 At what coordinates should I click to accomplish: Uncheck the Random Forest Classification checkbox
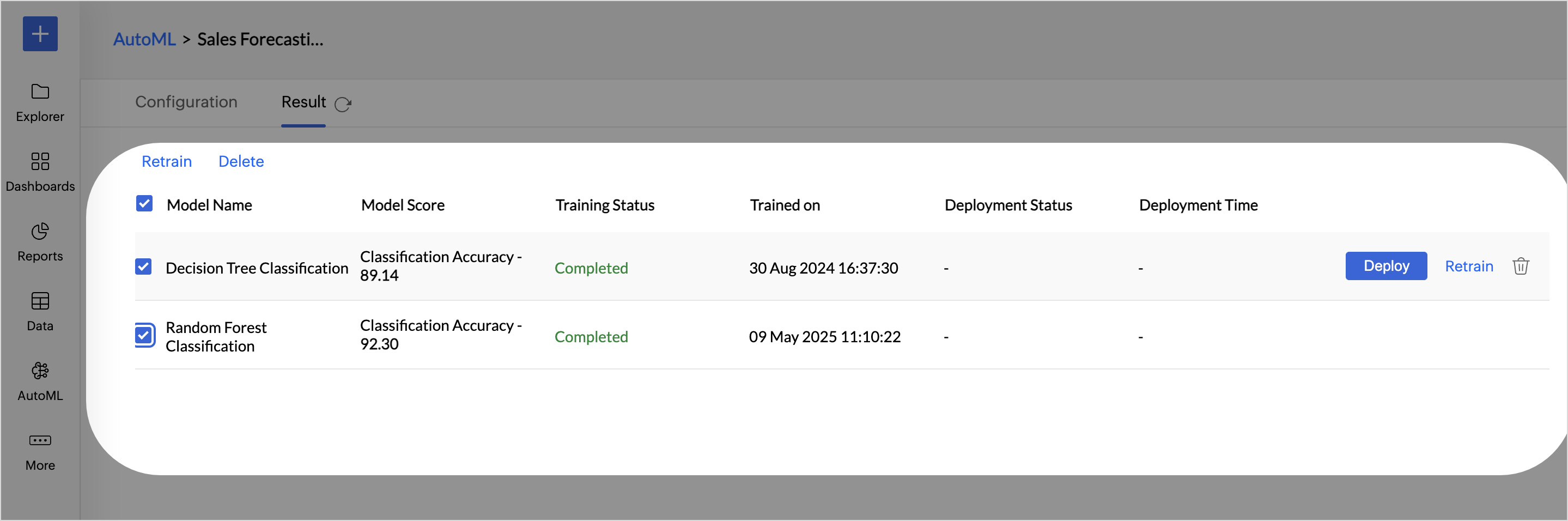pos(144,335)
